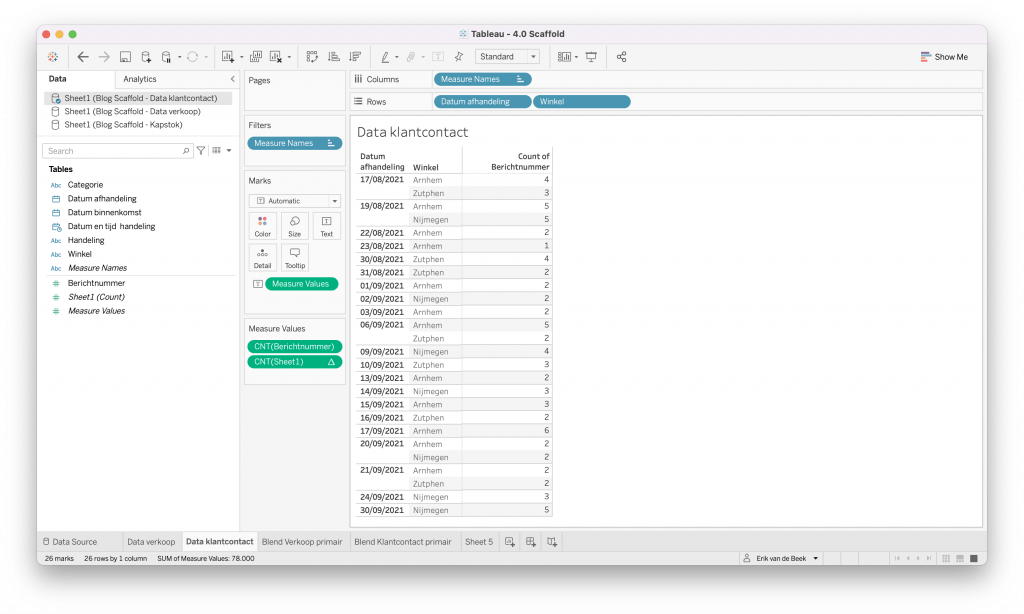Click the Sort ascending toolbar icon
The height and width of the screenshot is (614, 1024).
click(x=334, y=57)
